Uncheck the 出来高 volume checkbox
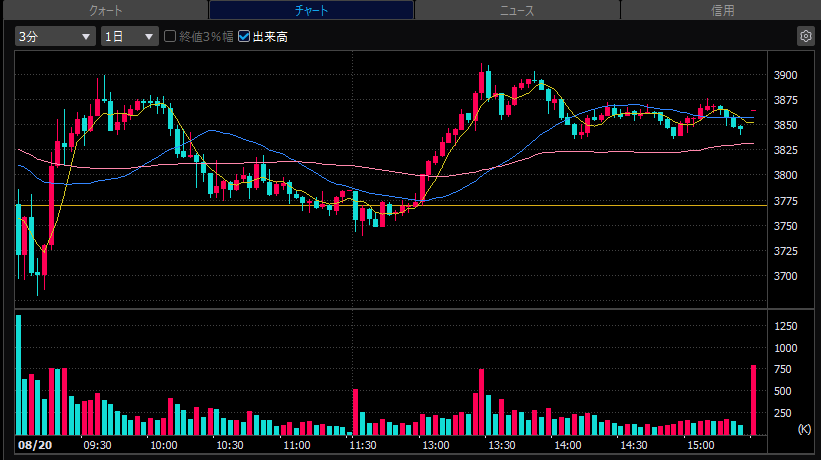The image size is (821, 460). coord(243,36)
